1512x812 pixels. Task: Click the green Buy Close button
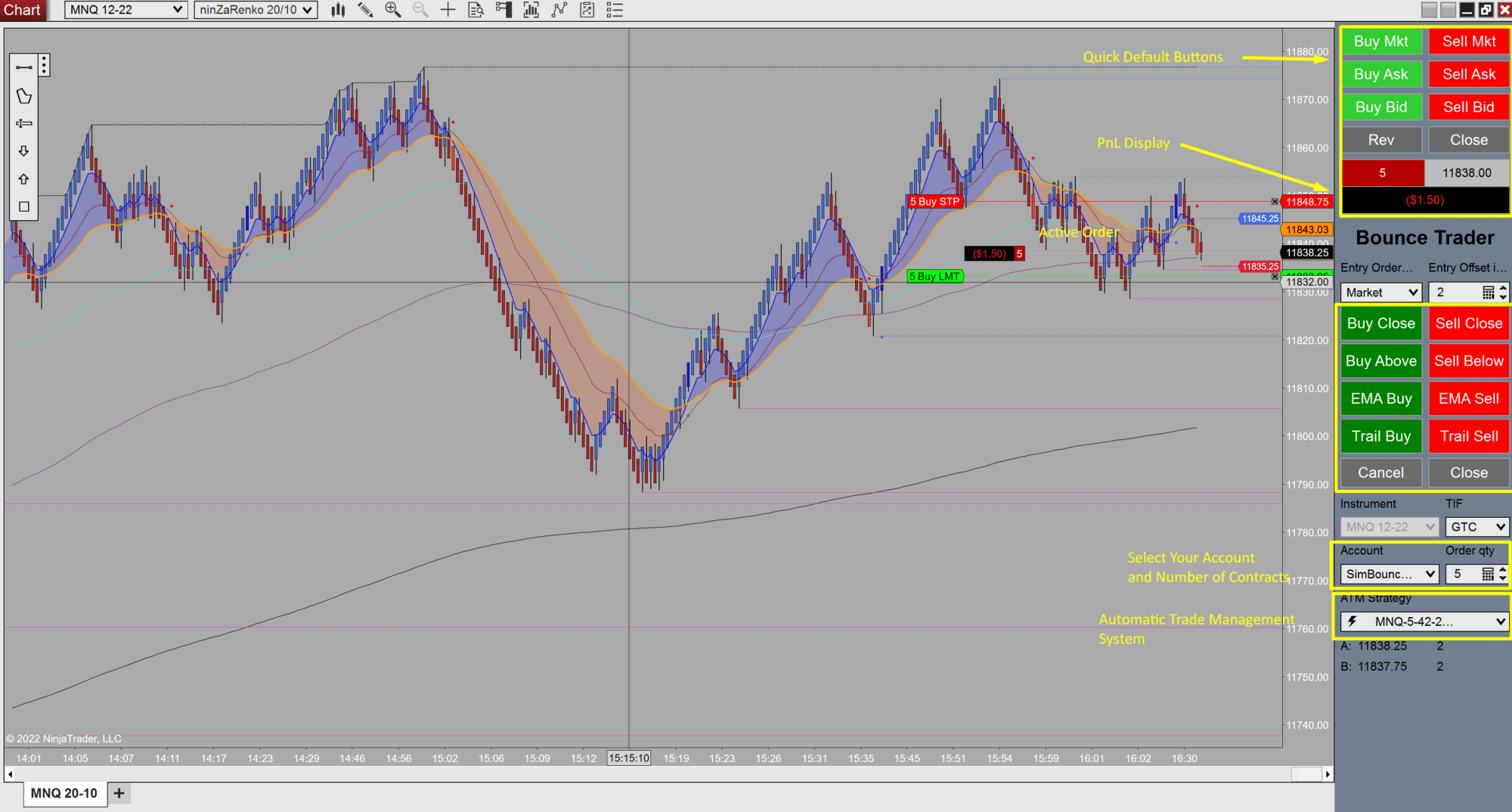click(1380, 323)
